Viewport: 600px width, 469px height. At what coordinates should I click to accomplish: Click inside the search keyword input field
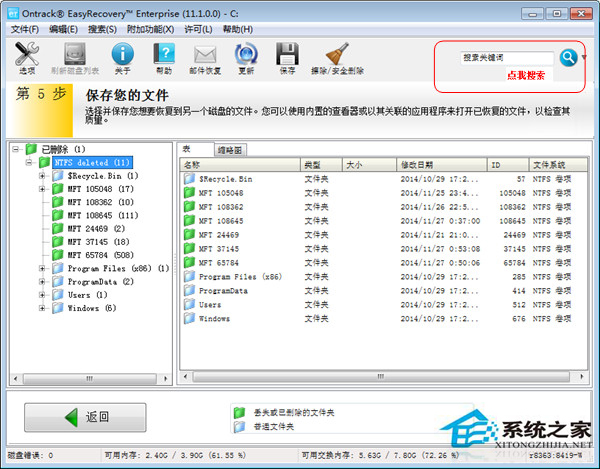pos(506,58)
